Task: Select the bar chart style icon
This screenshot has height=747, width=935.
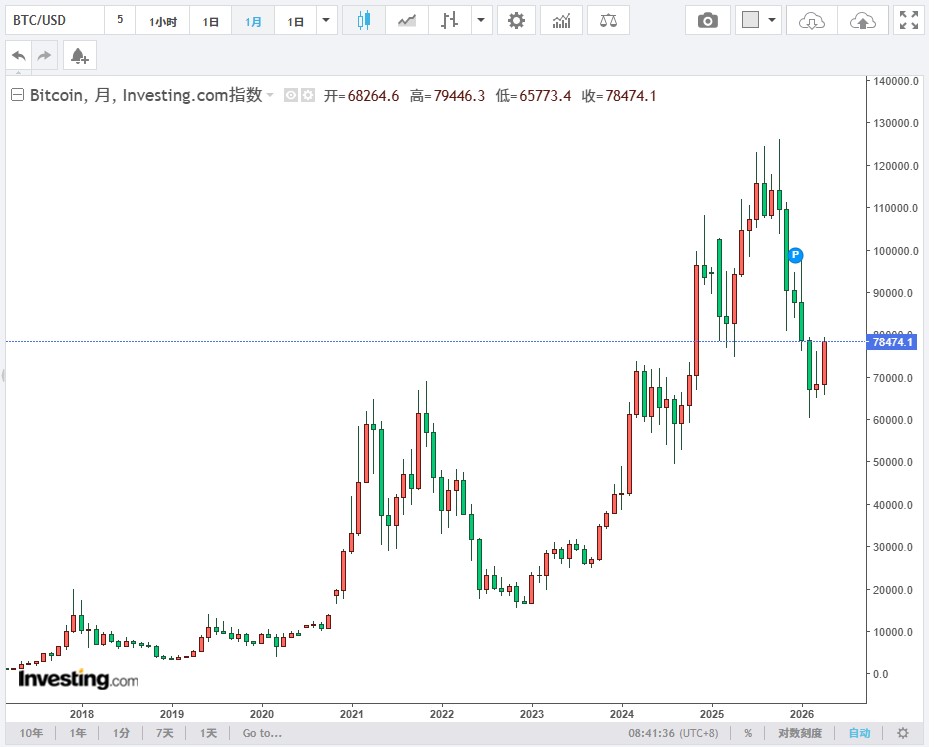Action: [x=450, y=21]
